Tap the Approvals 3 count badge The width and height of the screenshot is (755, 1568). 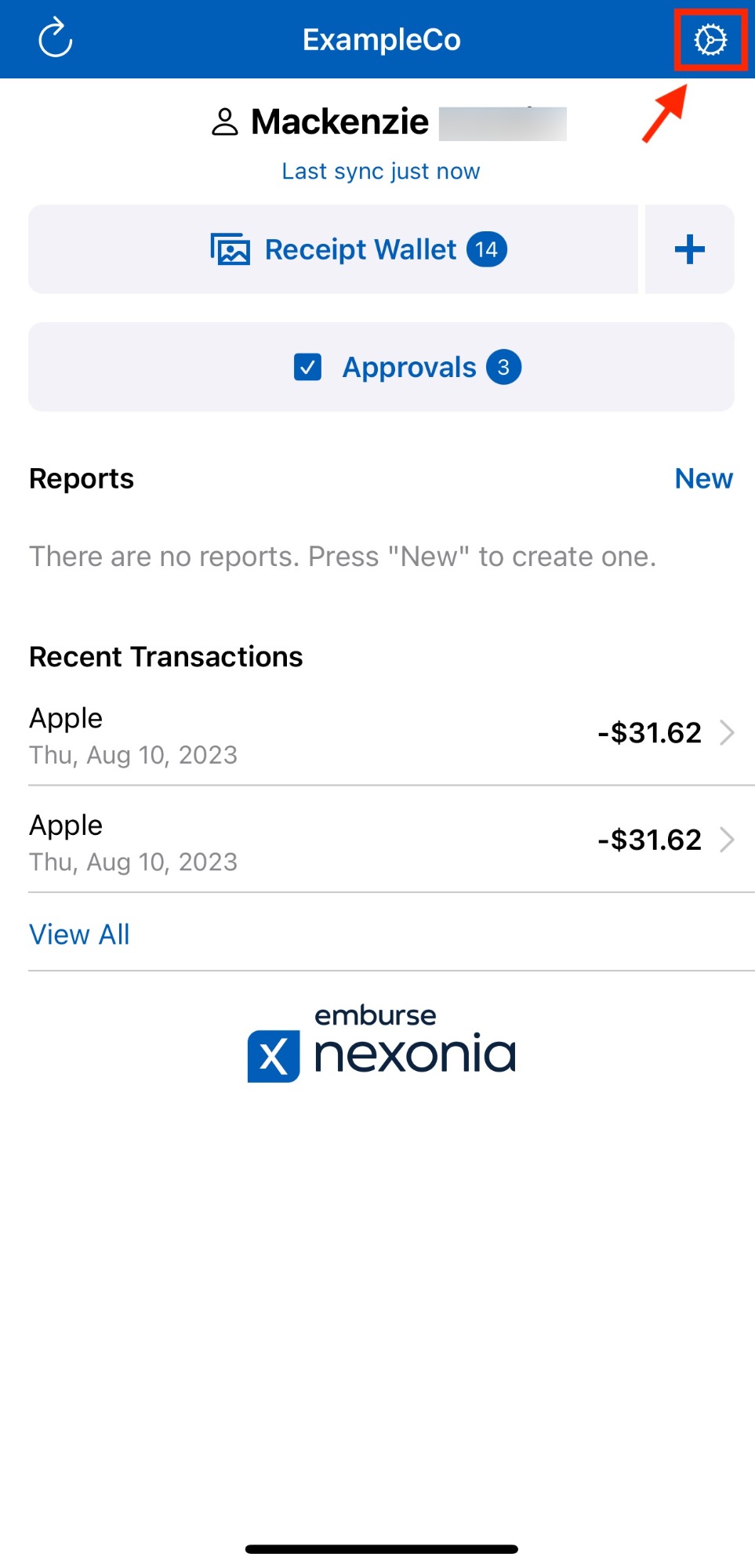(x=503, y=367)
